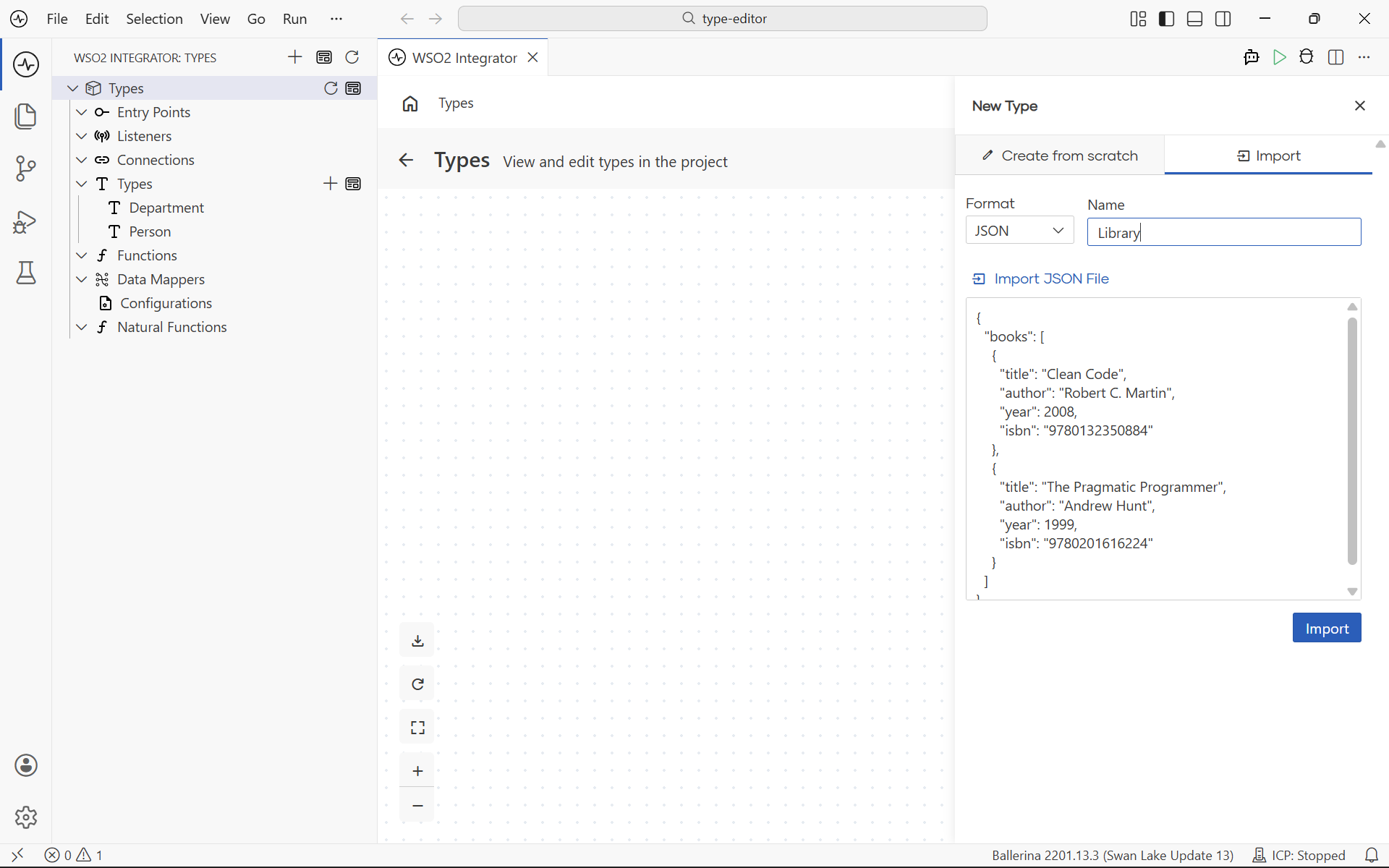
Task: Open editor more actions ellipsis
Action: pyautogui.click(x=1364, y=57)
